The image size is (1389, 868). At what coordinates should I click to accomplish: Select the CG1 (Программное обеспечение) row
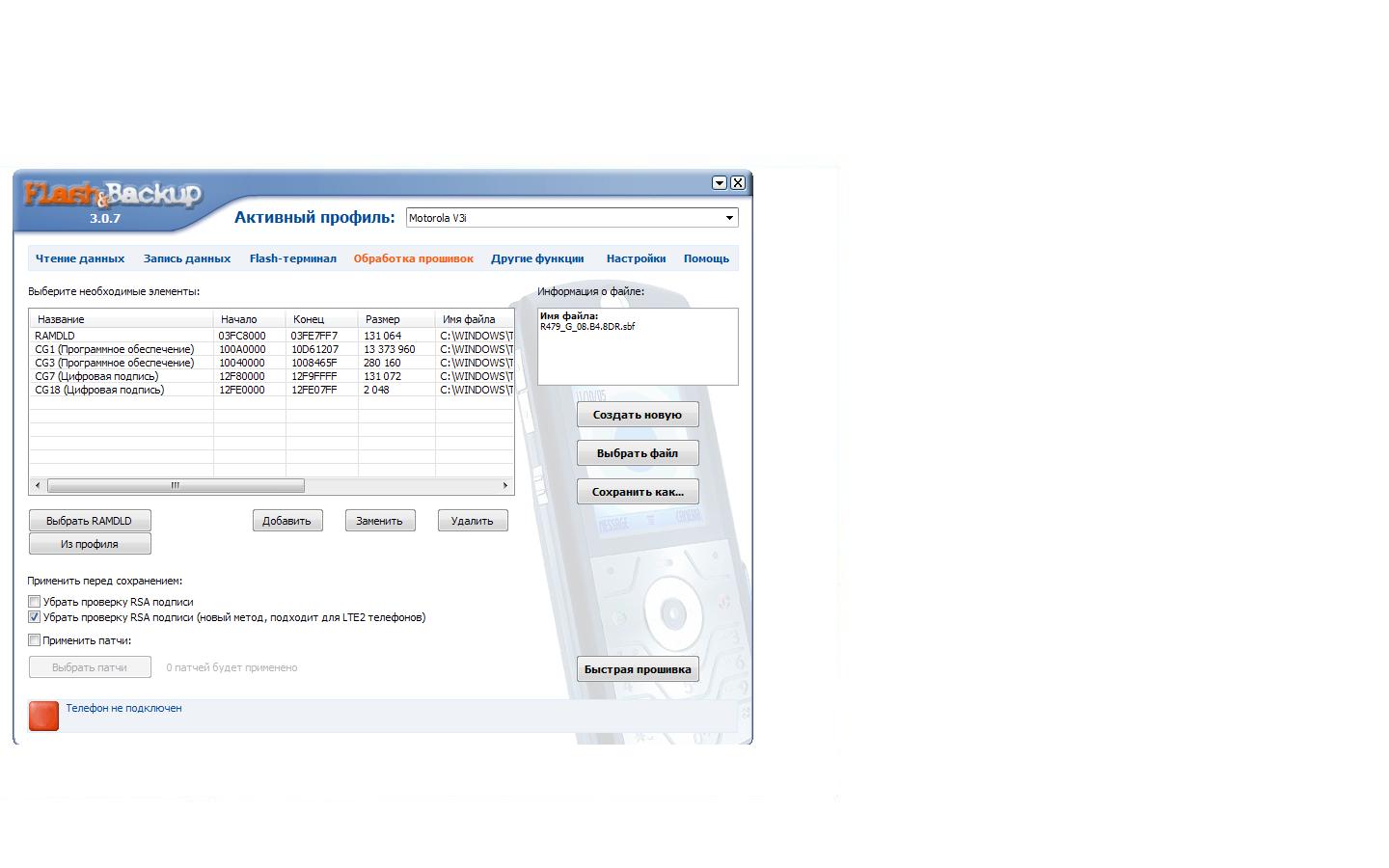(272, 349)
